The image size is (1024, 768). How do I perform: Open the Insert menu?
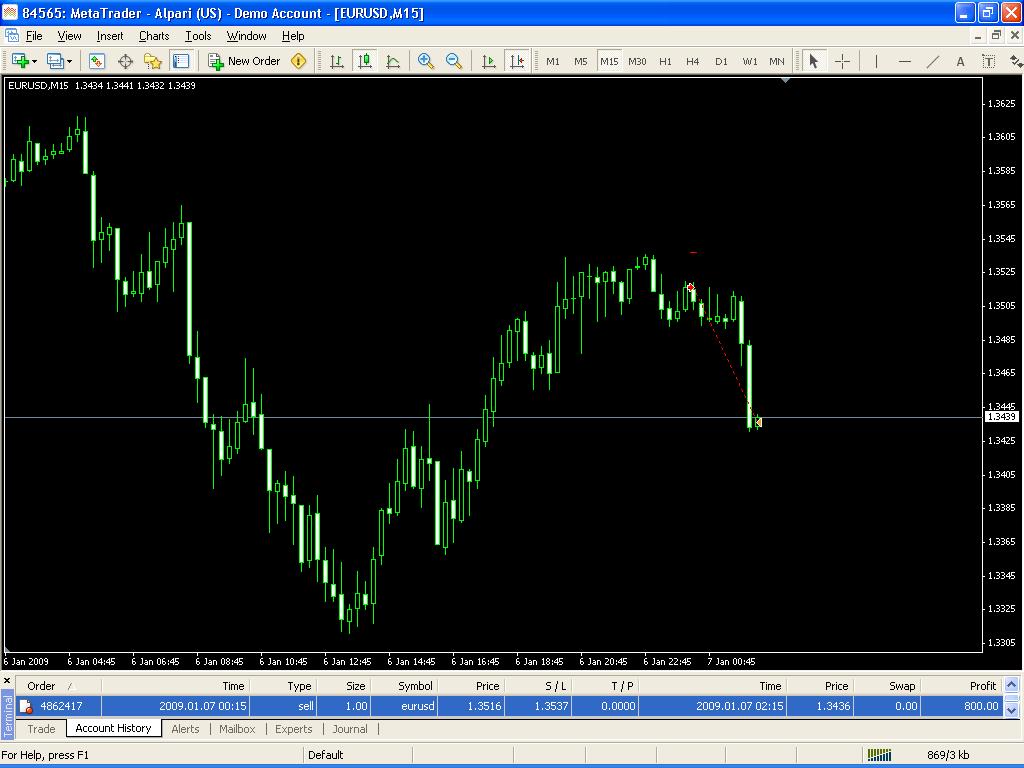[x=110, y=36]
